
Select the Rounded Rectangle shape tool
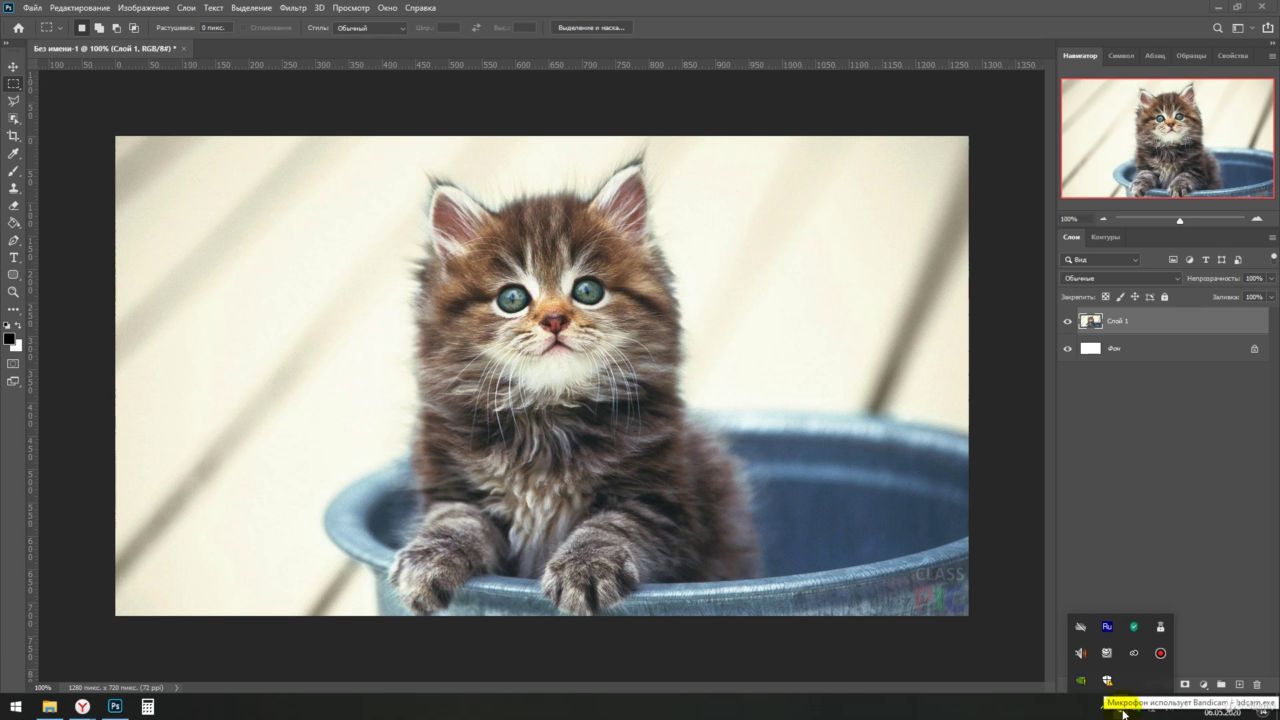13,275
